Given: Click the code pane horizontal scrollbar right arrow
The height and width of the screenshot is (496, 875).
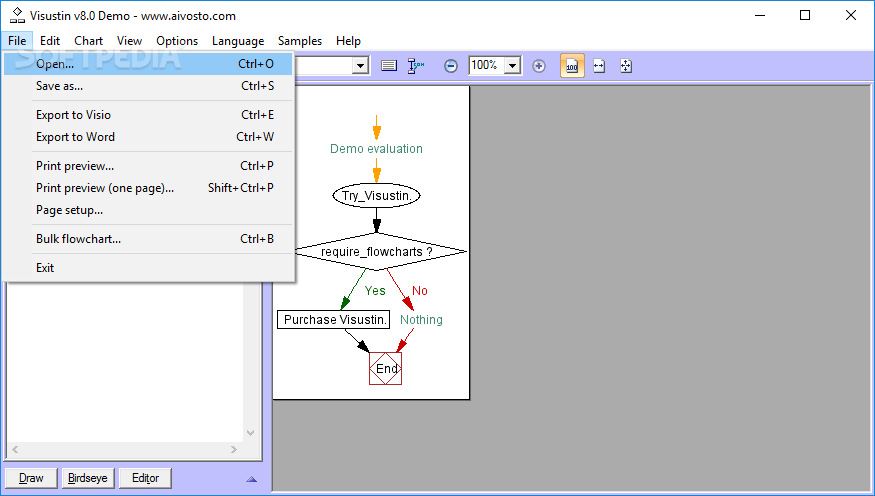Looking at the screenshot, I should point(234,449).
